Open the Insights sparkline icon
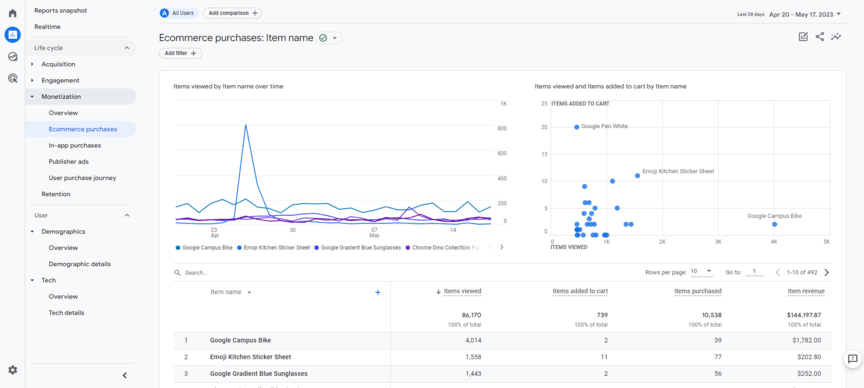Image resolution: width=864 pixels, height=388 pixels. [x=836, y=37]
